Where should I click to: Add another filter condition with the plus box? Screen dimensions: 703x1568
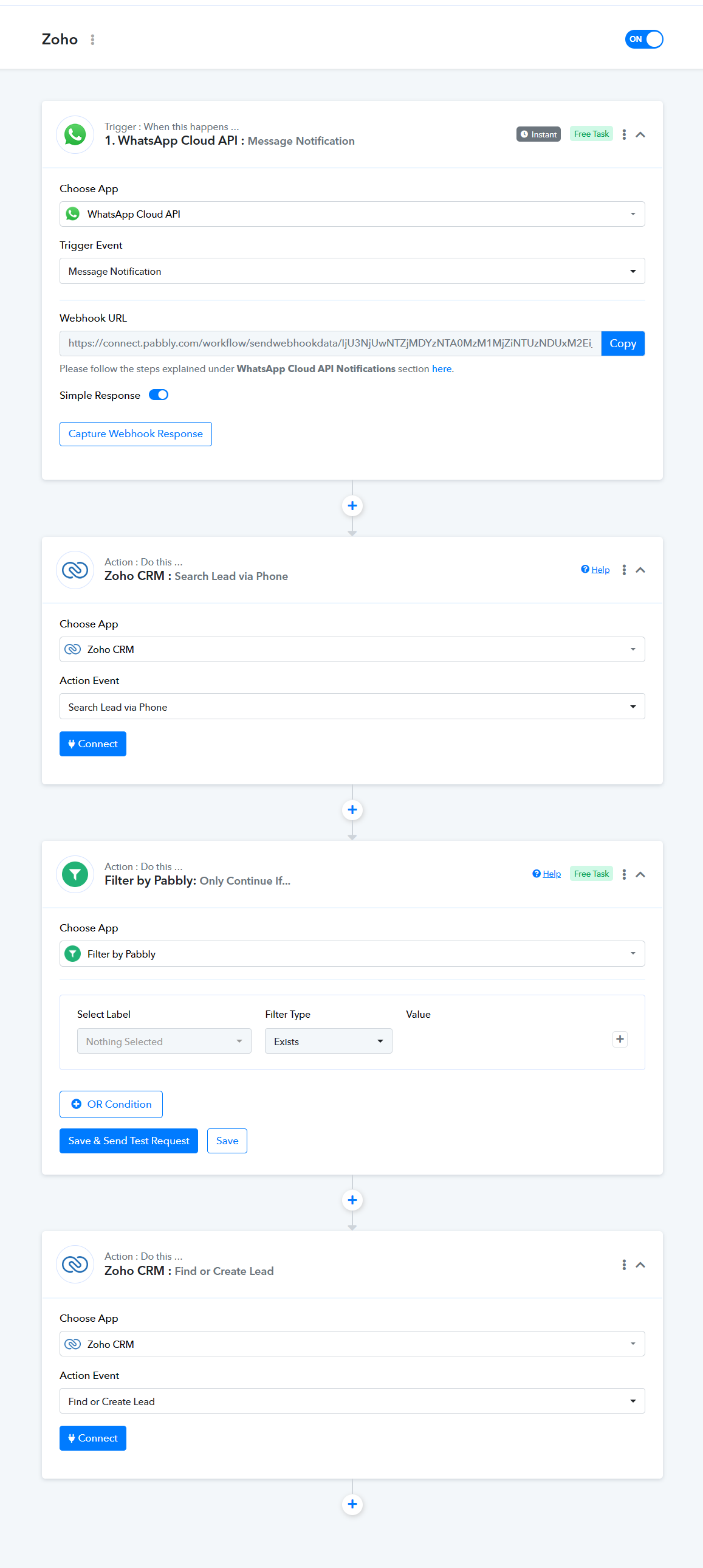point(620,1040)
